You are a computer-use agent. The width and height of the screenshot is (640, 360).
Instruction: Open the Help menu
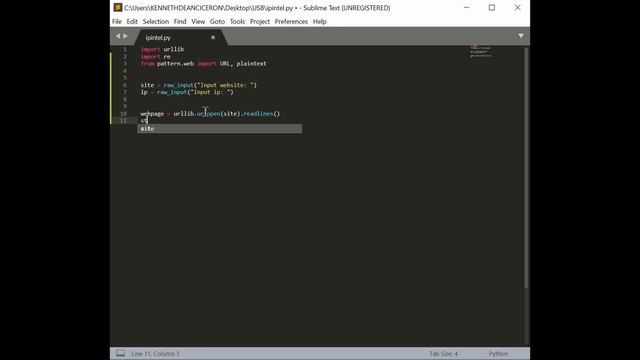(x=320, y=22)
